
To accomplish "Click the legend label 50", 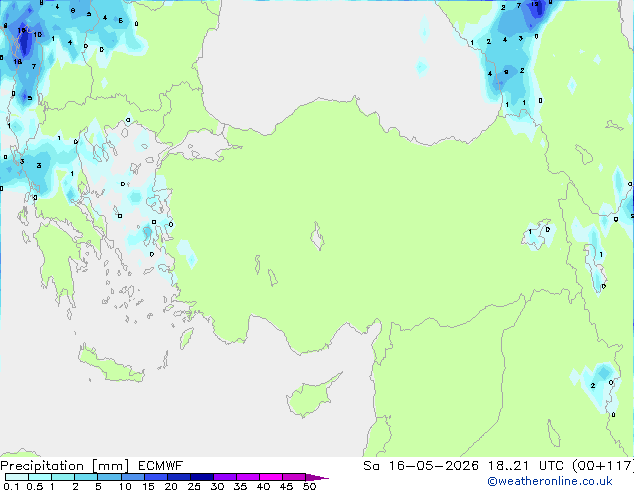I will [x=309, y=486].
